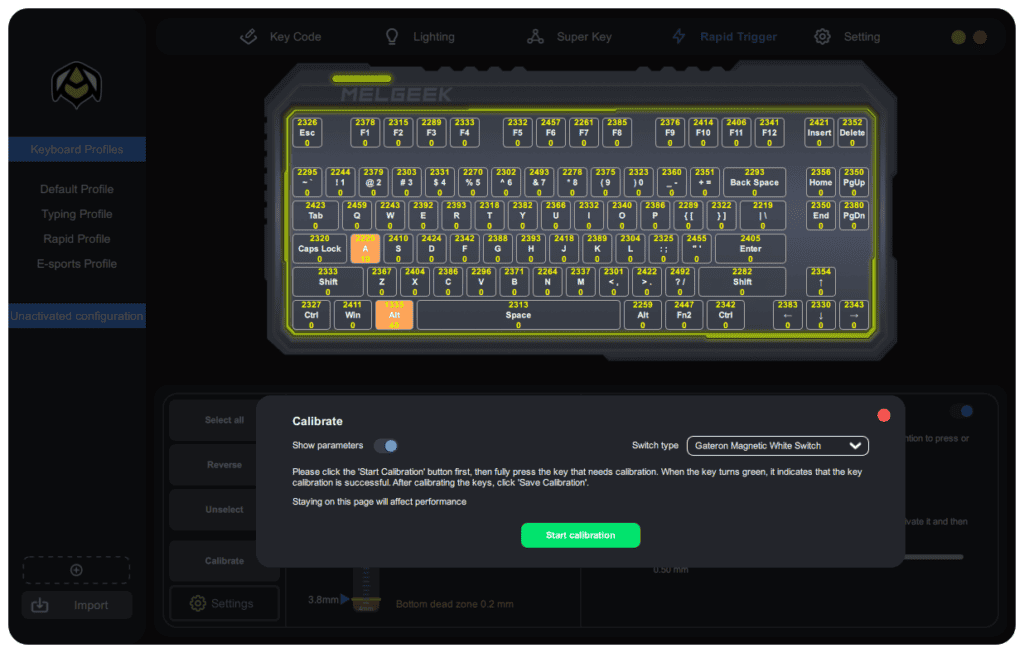Select the left arrow key
The height and width of the screenshot is (653, 1024).
point(788,315)
